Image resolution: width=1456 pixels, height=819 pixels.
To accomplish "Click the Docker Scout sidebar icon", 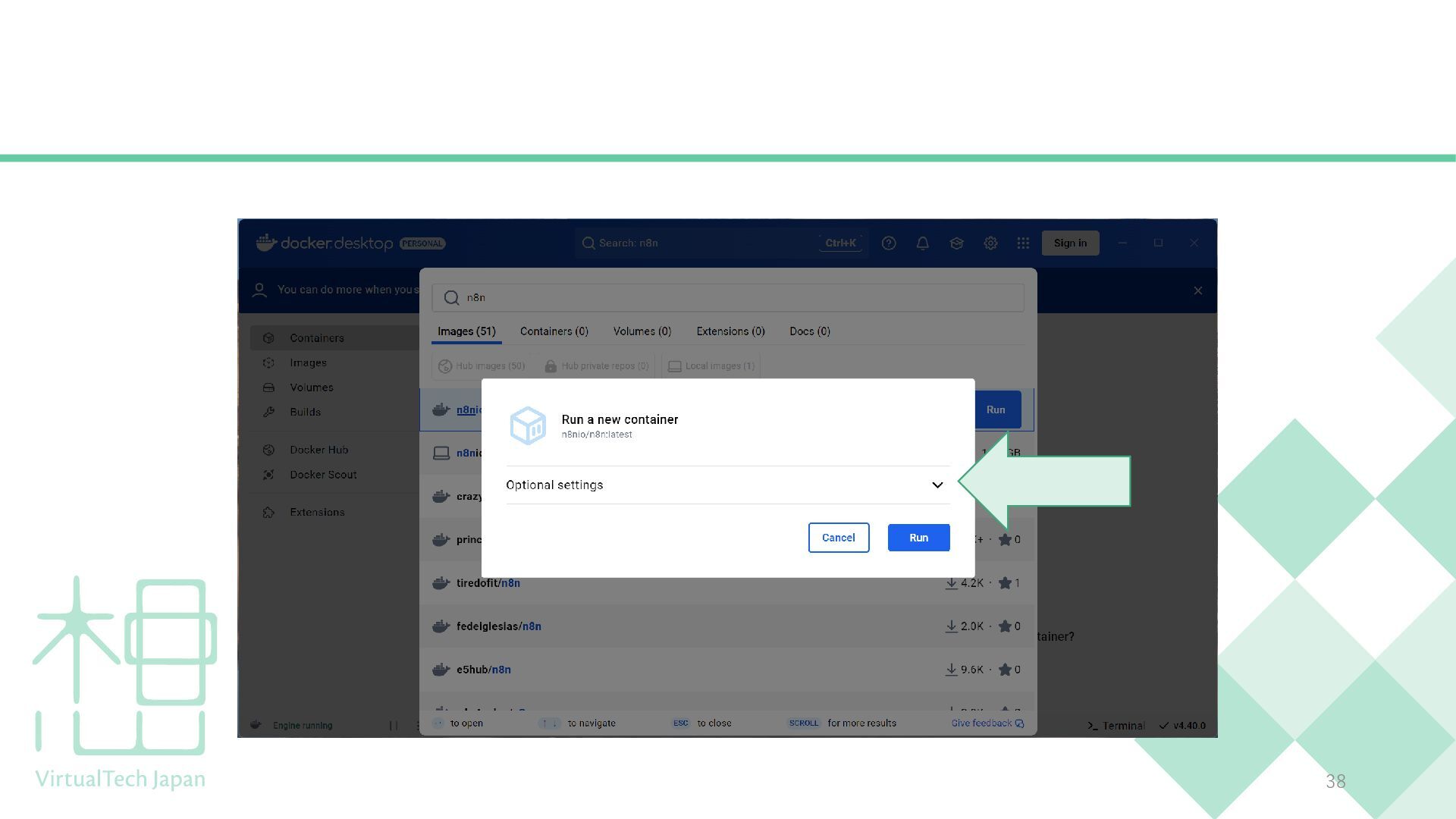I will (x=268, y=475).
